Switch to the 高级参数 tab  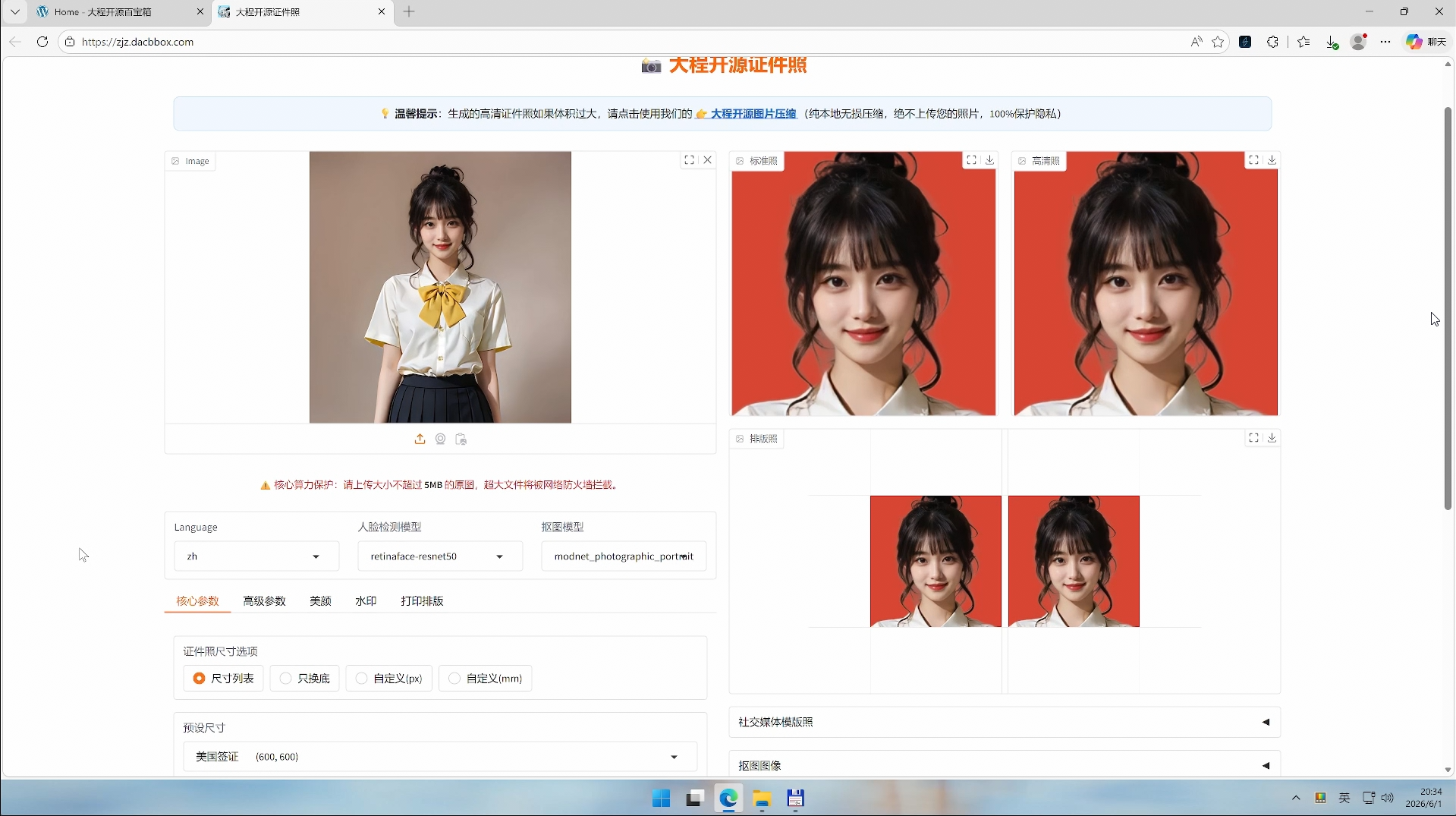tap(264, 600)
